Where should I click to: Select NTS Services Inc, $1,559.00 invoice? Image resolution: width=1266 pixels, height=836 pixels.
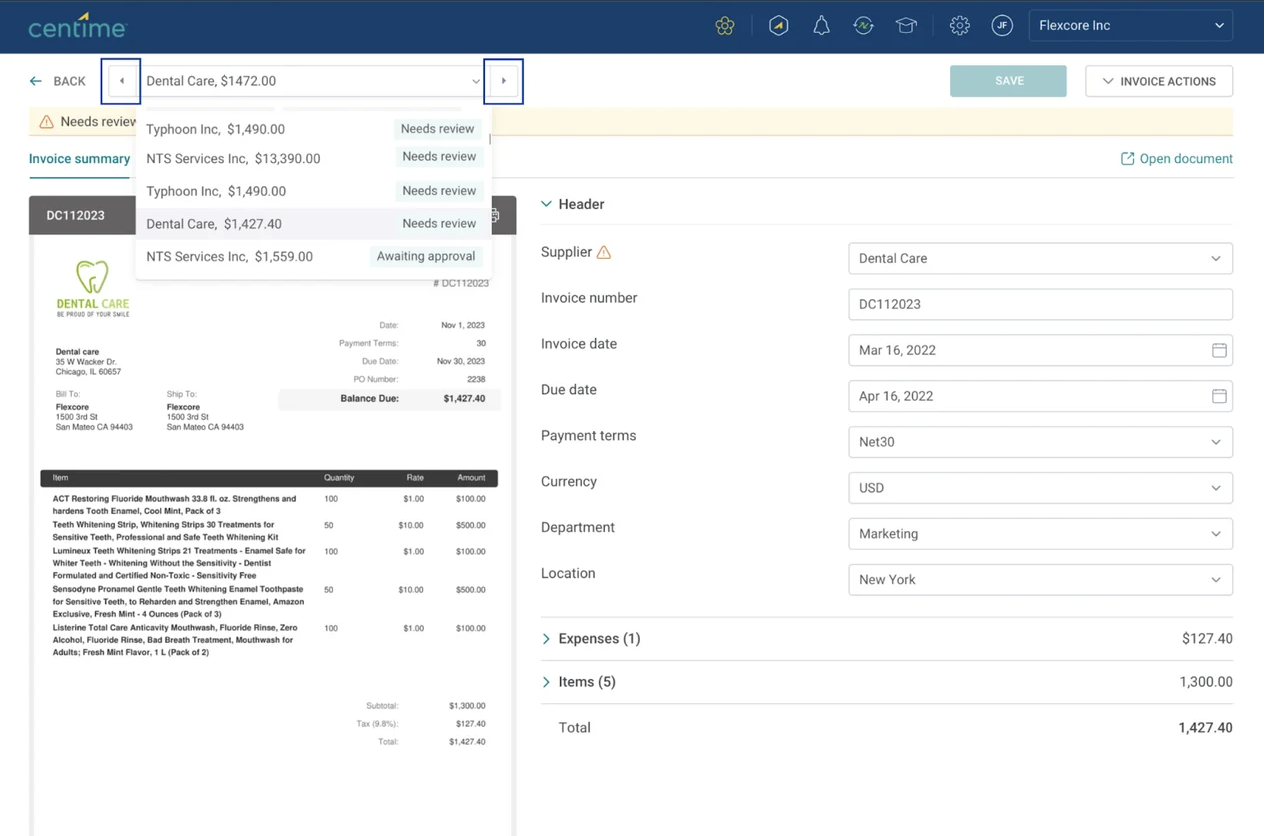(x=313, y=256)
